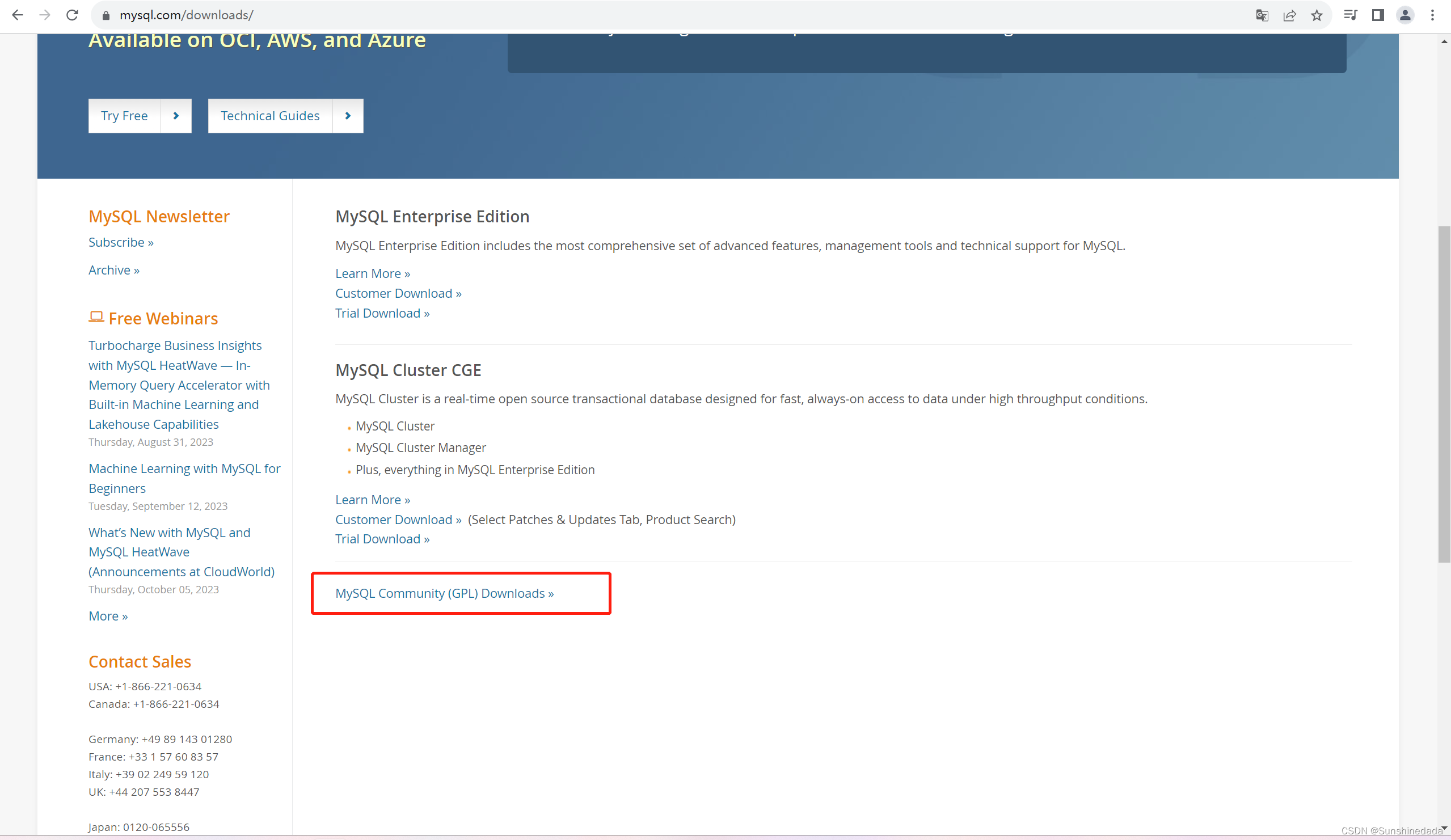This screenshot has width=1451, height=840.
Task: Click the vertical scrollbar thumb
Action: (x=1444, y=394)
